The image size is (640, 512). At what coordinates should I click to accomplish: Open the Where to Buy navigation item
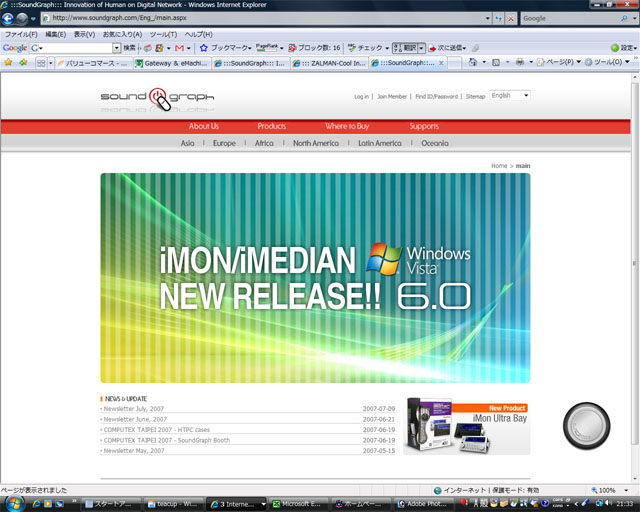(347, 126)
